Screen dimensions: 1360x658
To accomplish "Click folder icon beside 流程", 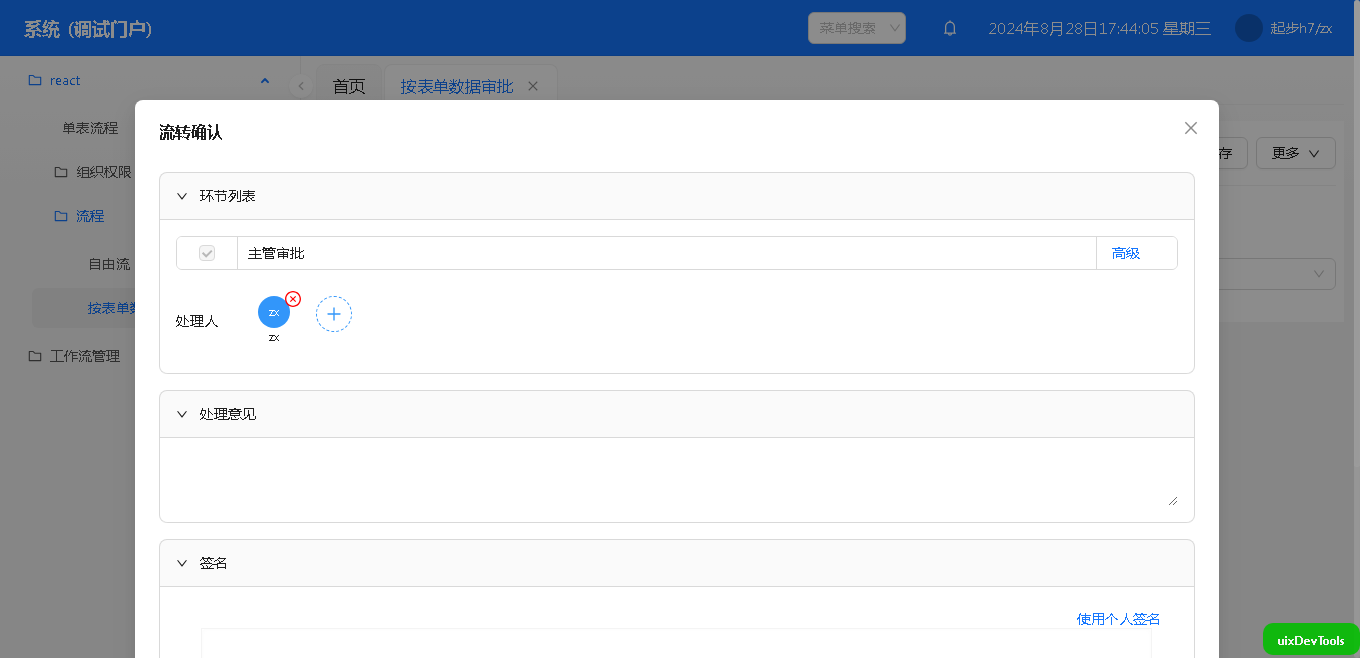I will coord(61,216).
